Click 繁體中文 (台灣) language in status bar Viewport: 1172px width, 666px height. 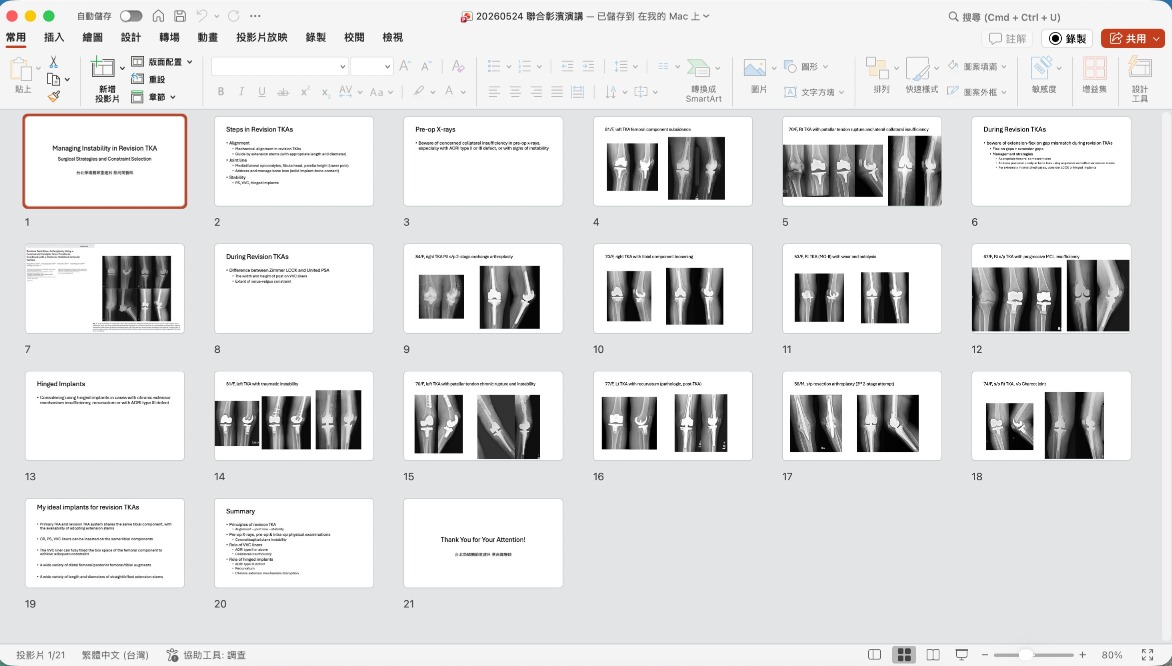115,655
